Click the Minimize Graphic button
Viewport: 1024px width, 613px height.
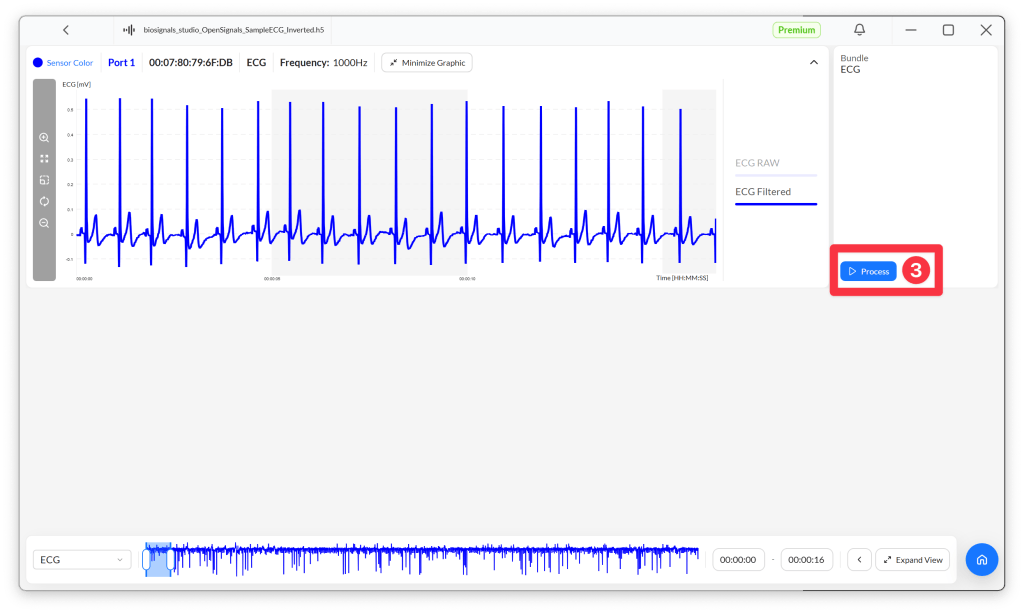click(427, 63)
